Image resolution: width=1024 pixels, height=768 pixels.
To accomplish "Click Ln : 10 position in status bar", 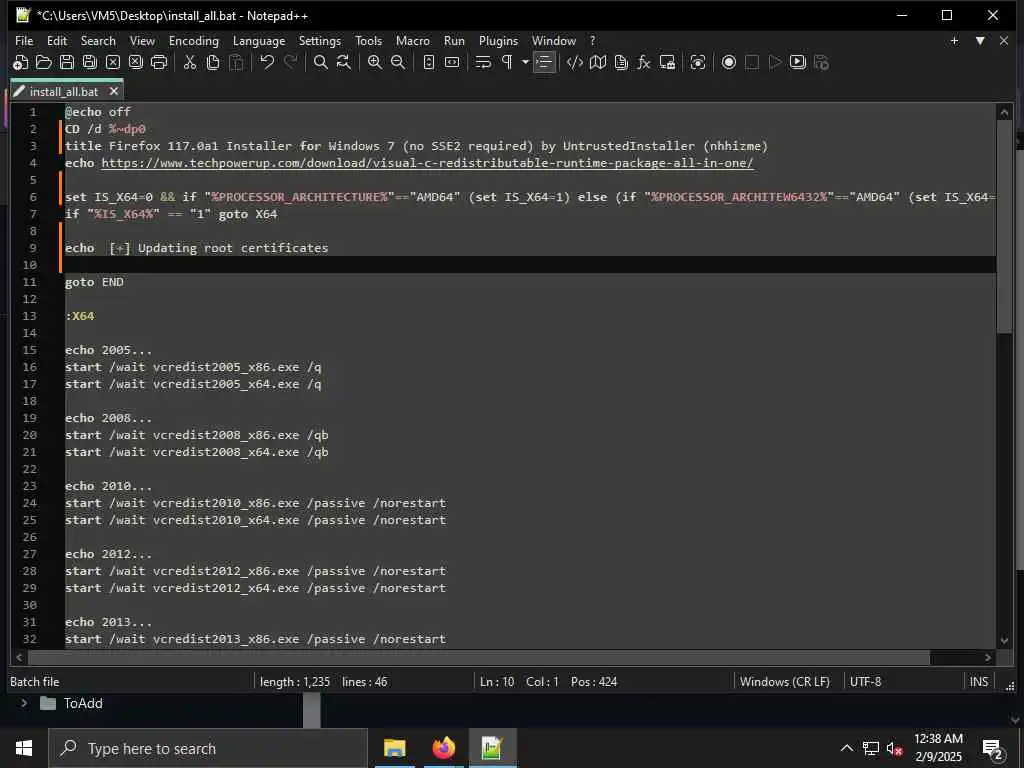I will point(497,681).
